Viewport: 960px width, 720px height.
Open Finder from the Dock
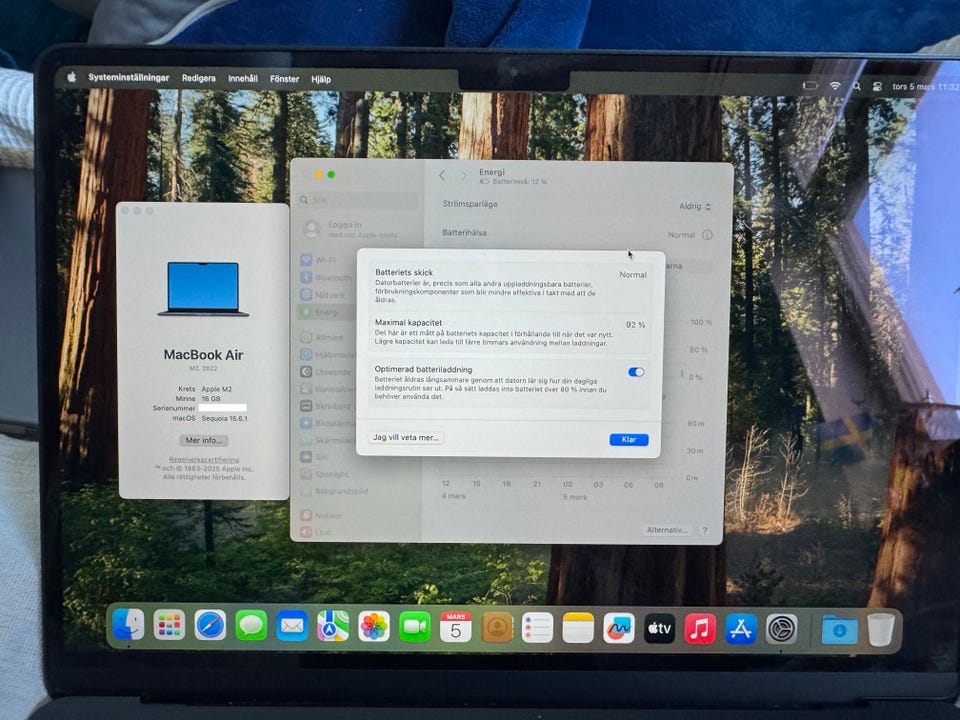coord(129,625)
